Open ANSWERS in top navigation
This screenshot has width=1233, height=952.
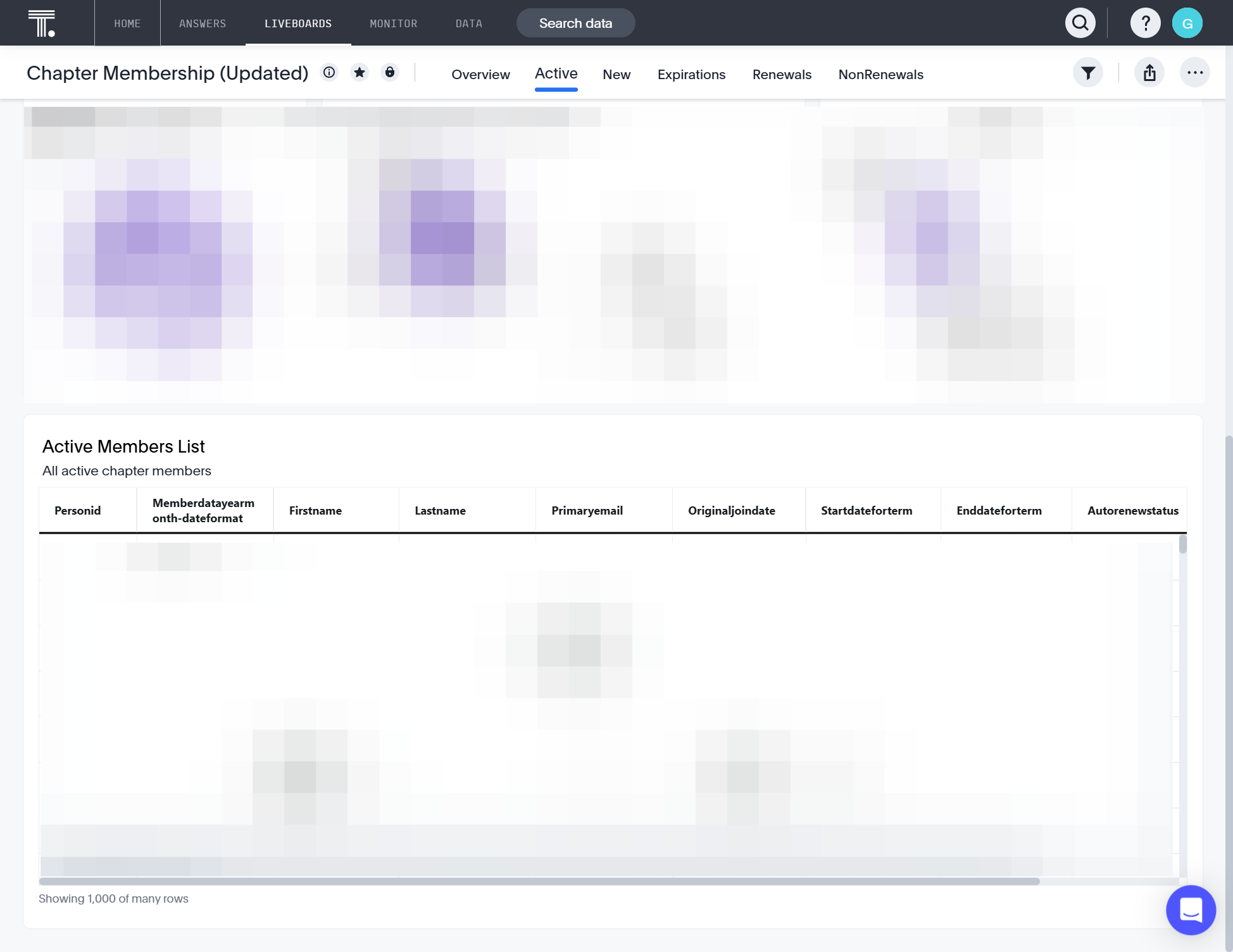point(203,23)
